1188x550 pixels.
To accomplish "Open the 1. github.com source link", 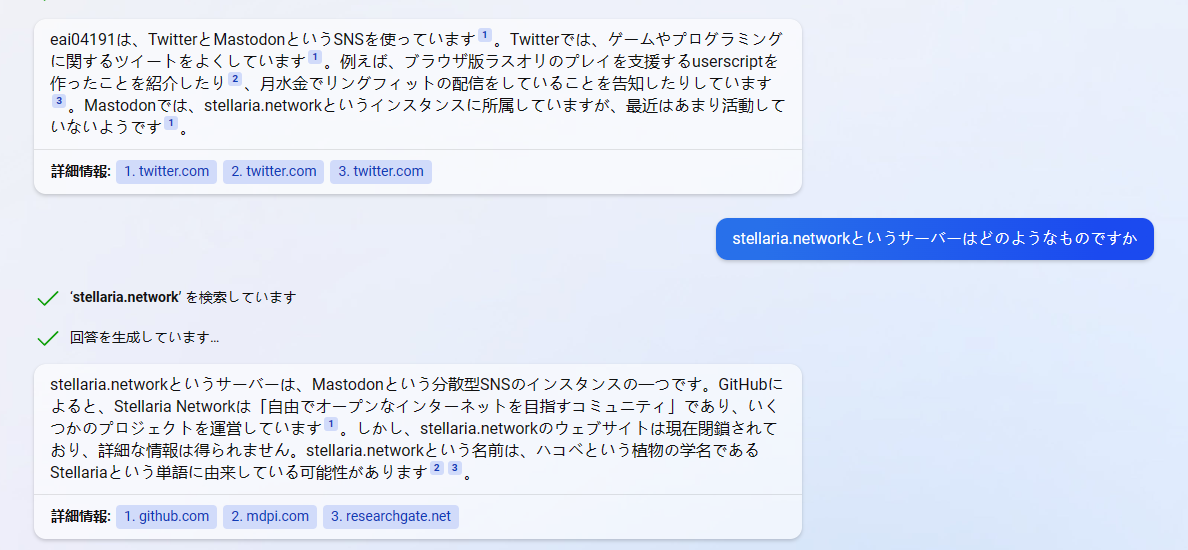I will [x=167, y=517].
